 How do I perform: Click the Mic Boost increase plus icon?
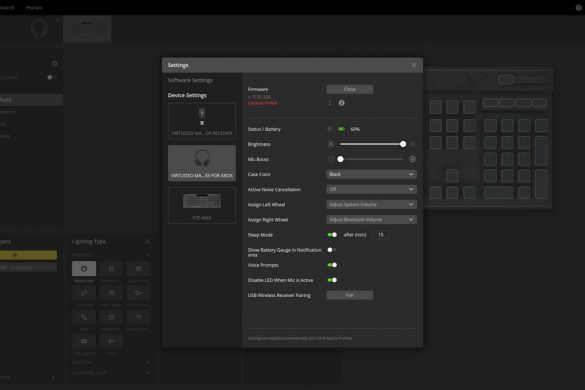[x=412, y=159]
